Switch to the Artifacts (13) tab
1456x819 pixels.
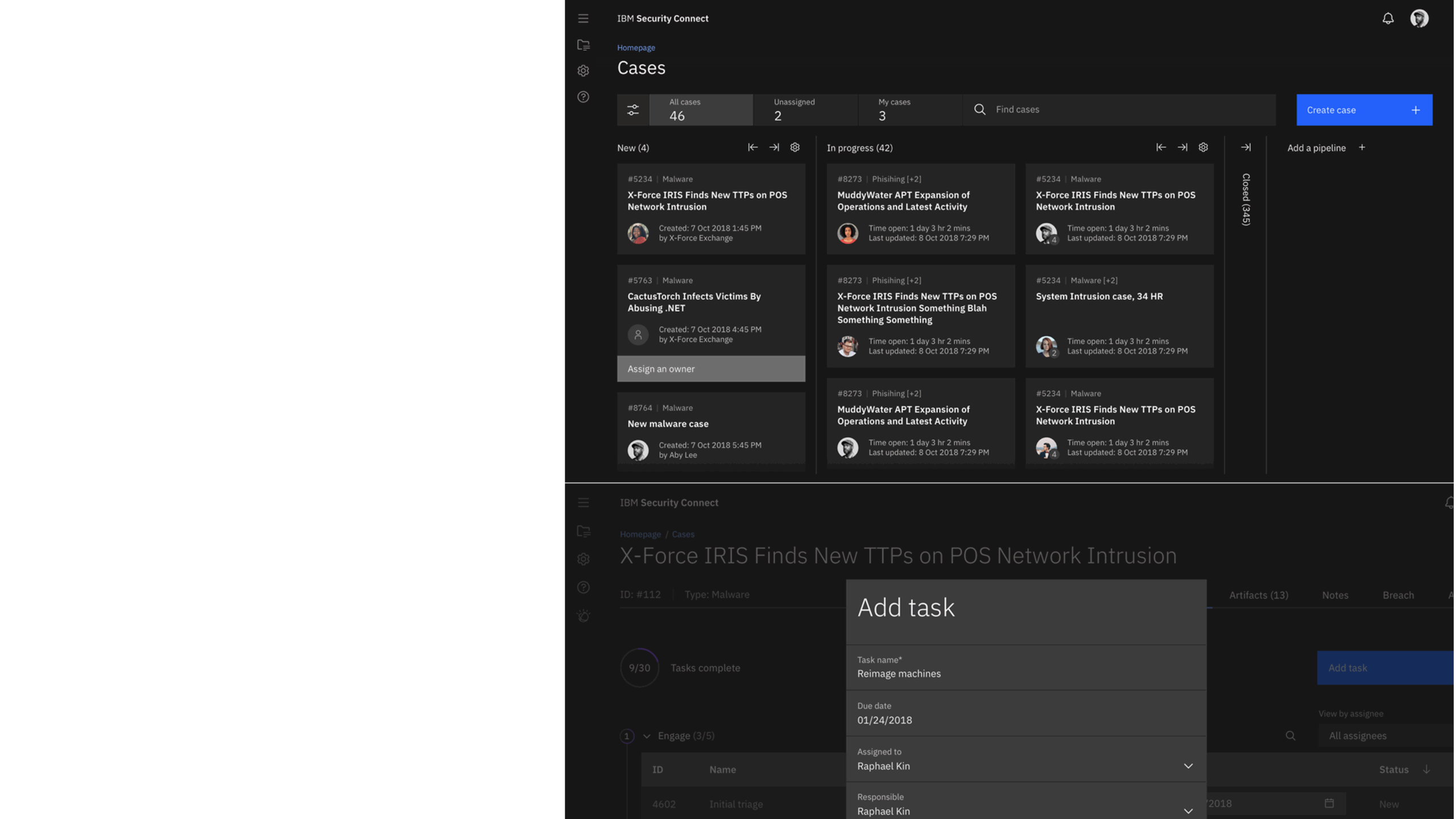pos(1259,595)
